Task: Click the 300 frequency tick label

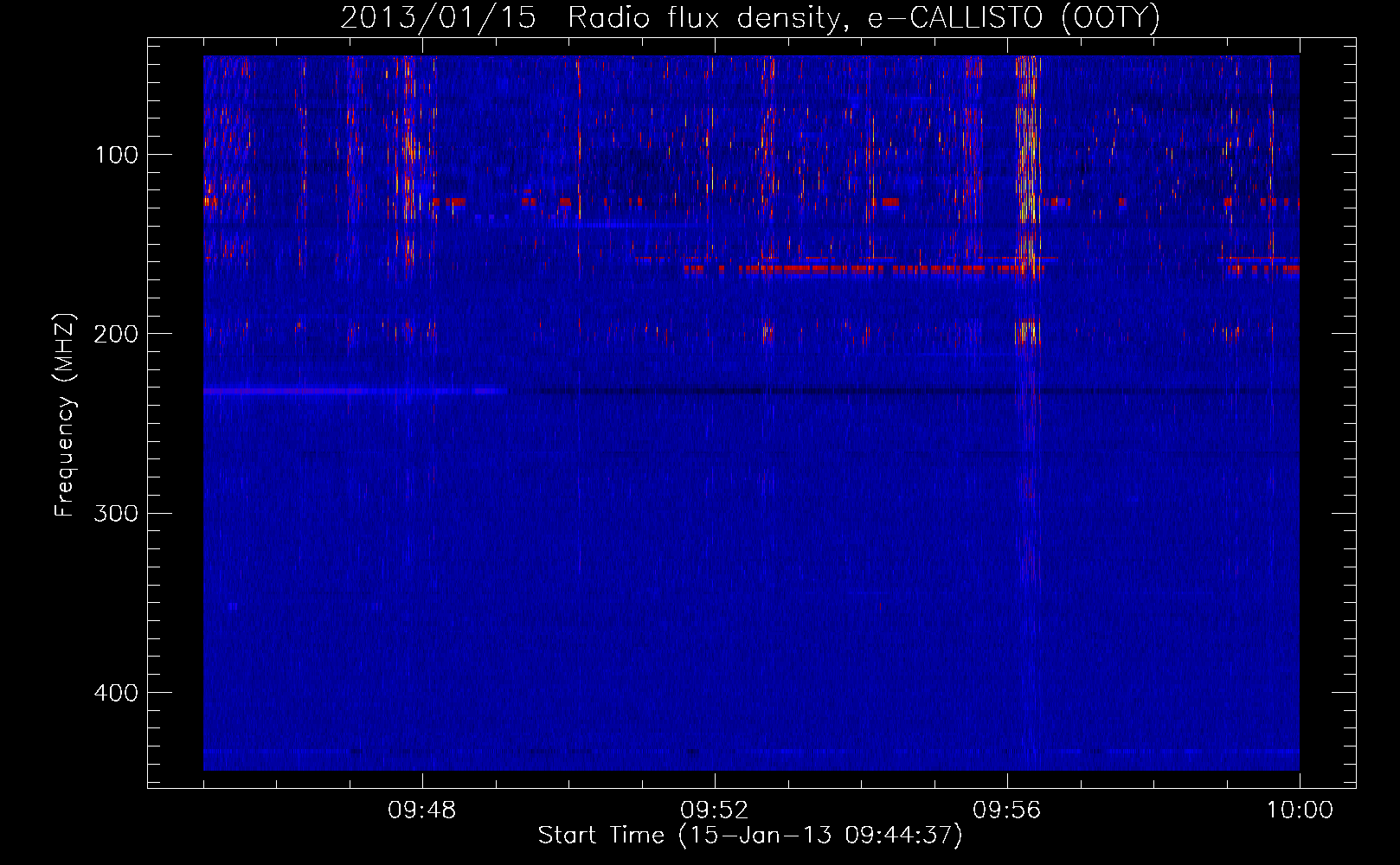Action: [116, 513]
